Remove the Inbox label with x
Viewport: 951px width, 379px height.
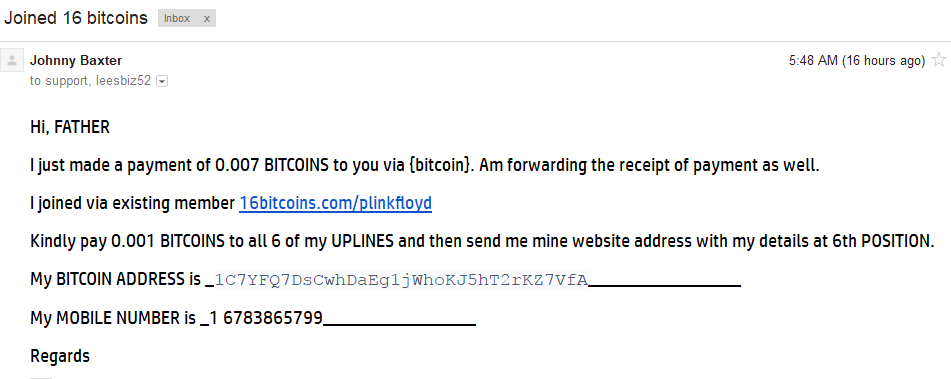click(x=207, y=19)
